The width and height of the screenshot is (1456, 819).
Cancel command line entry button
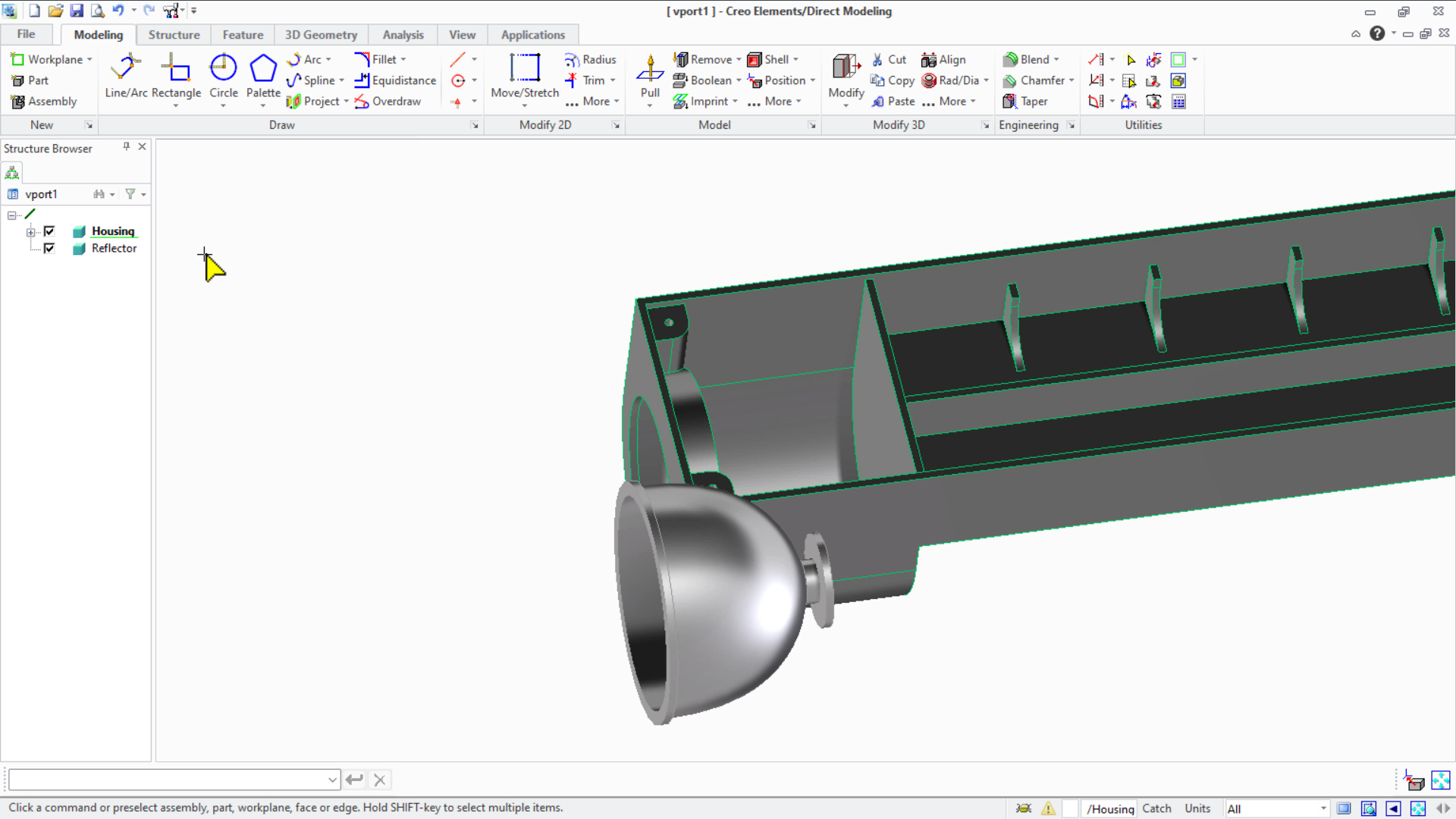tap(380, 780)
